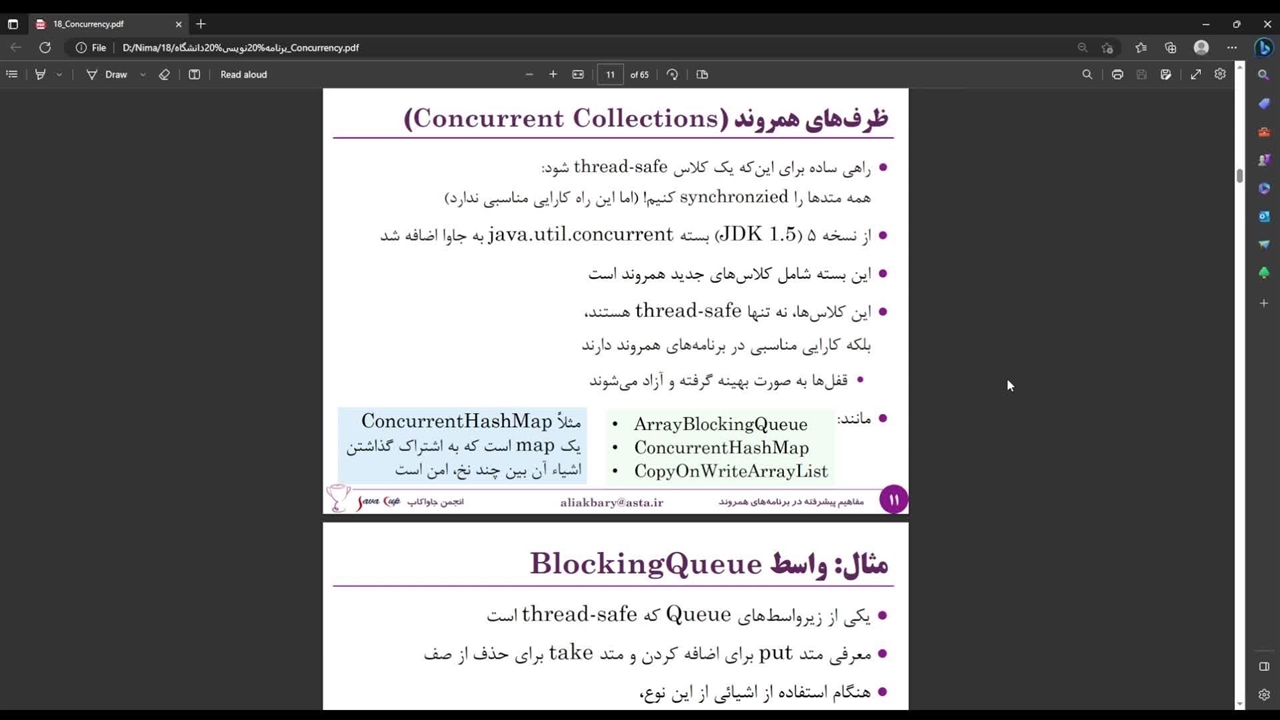Switch to the 18_Concurrency.pdf tab
The image size is (1280, 720).
(100, 24)
